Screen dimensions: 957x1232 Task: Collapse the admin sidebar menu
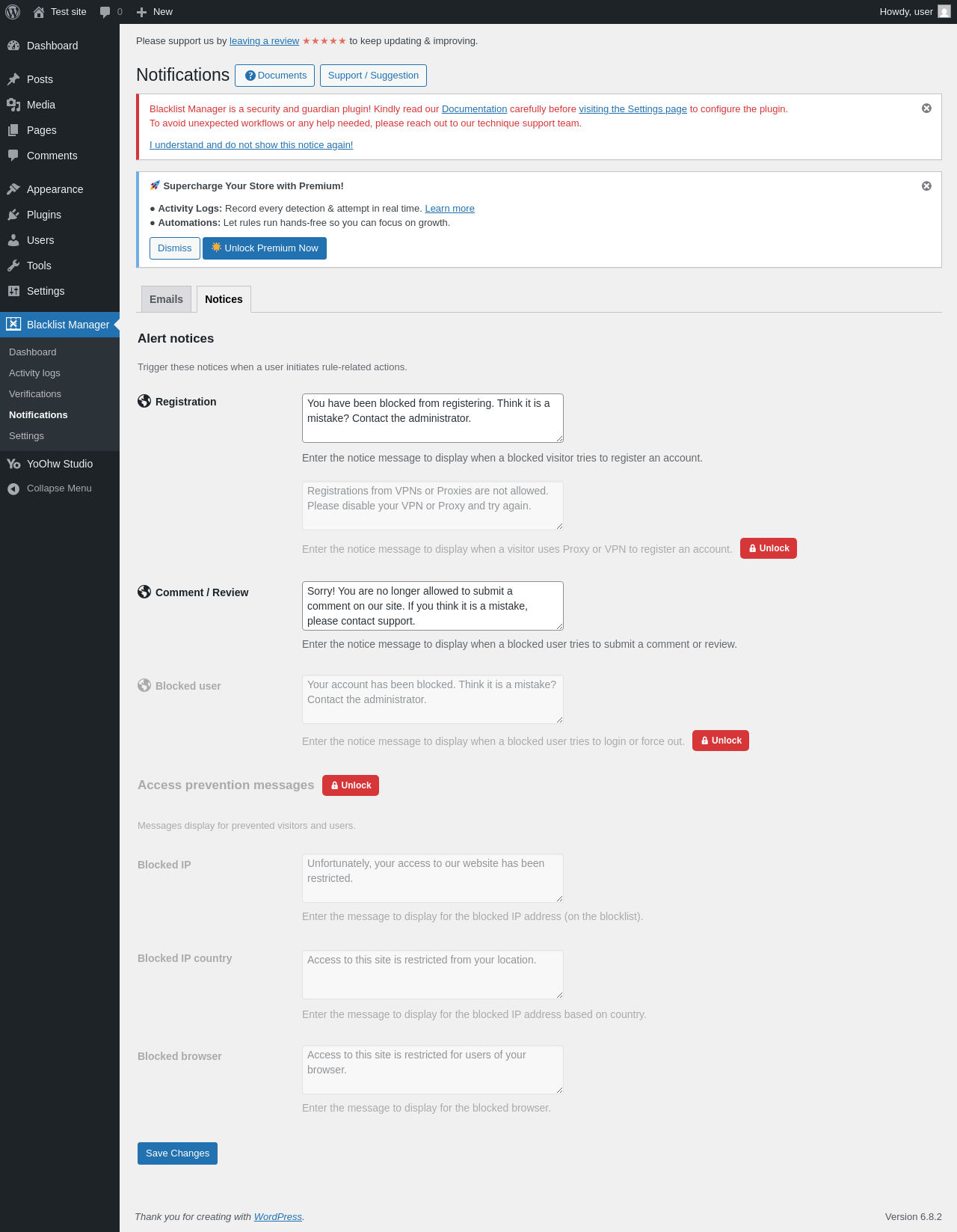coord(60,488)
